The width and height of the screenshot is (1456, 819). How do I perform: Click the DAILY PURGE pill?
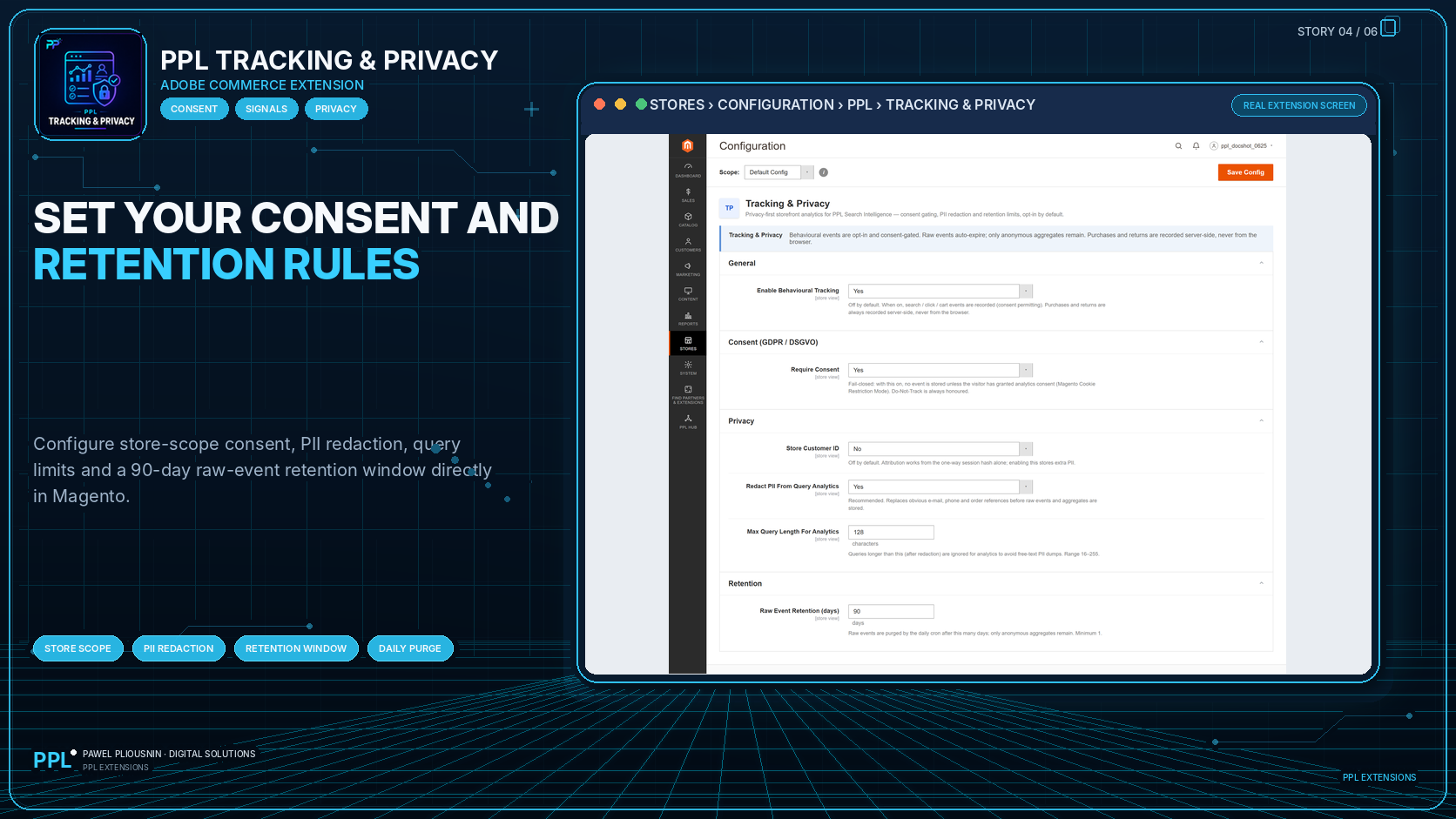click(x=410, y=648)
